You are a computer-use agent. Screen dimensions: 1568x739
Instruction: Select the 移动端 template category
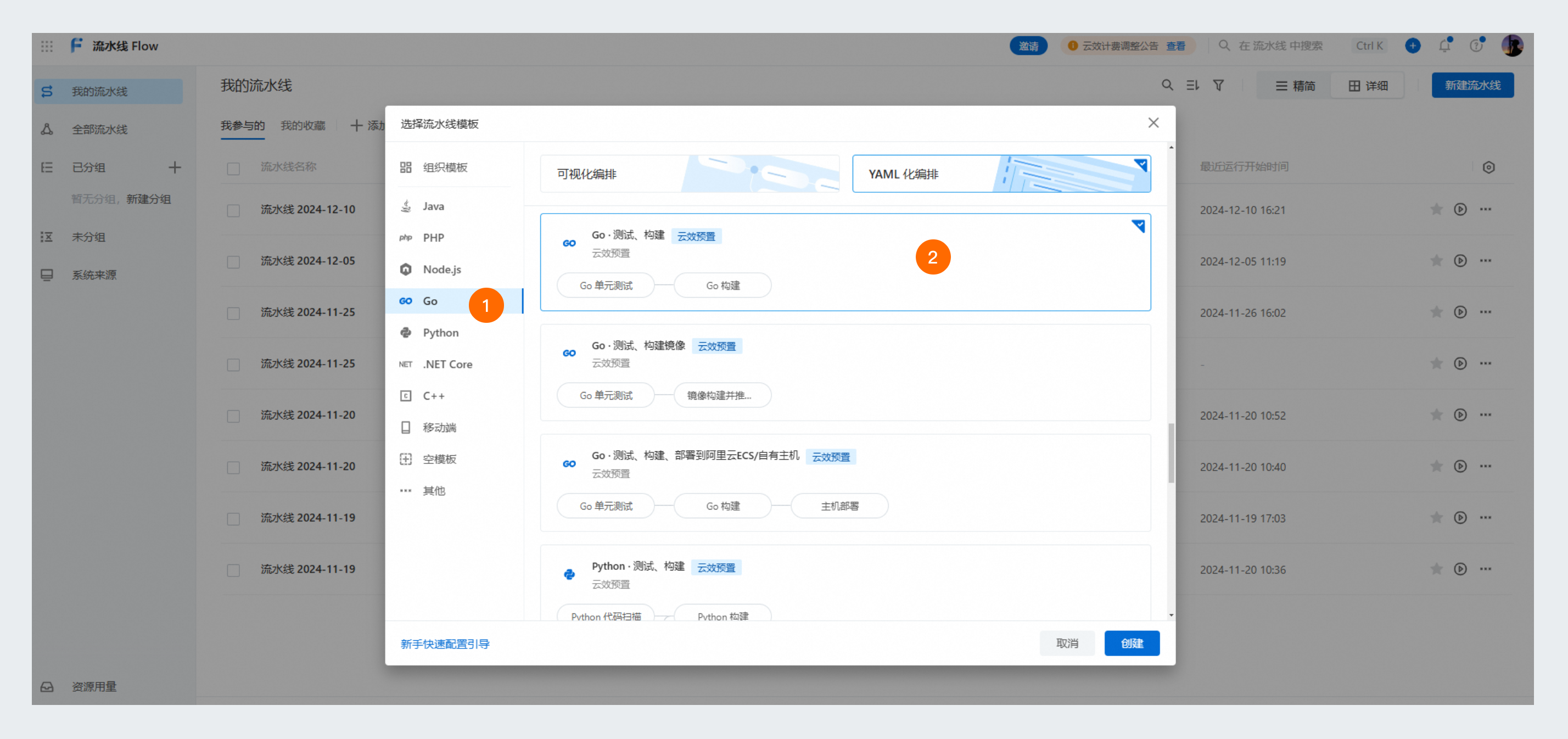coord(455,428)
